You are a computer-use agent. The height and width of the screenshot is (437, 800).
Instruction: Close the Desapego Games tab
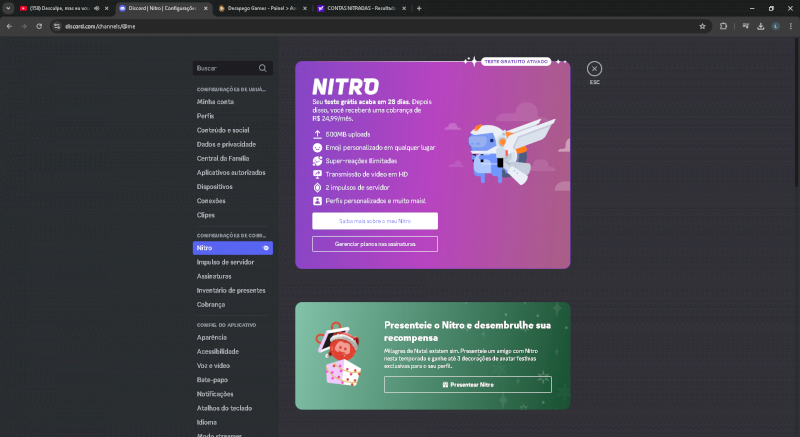tap(305, 8)
